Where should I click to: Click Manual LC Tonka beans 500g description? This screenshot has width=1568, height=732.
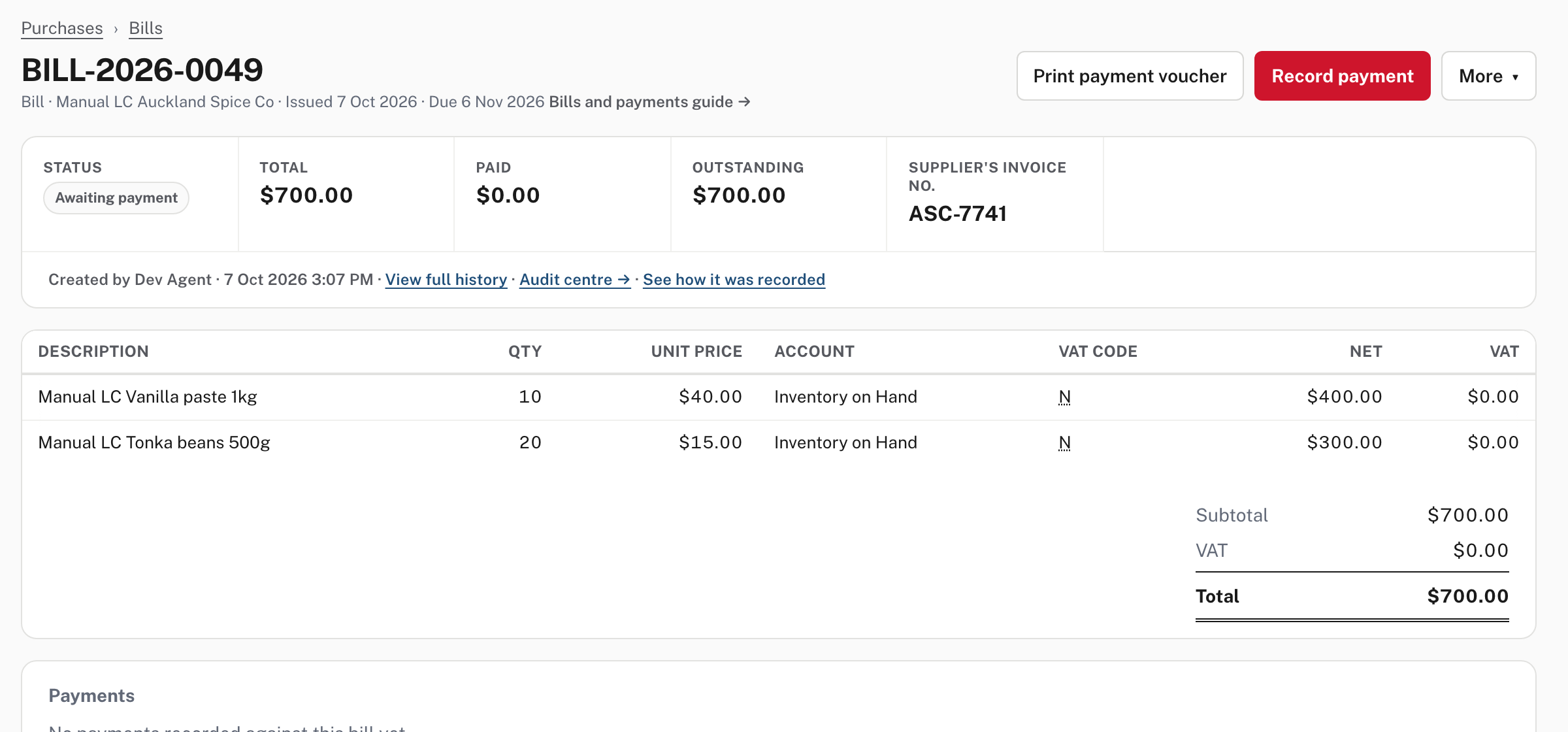coord(154,442)
